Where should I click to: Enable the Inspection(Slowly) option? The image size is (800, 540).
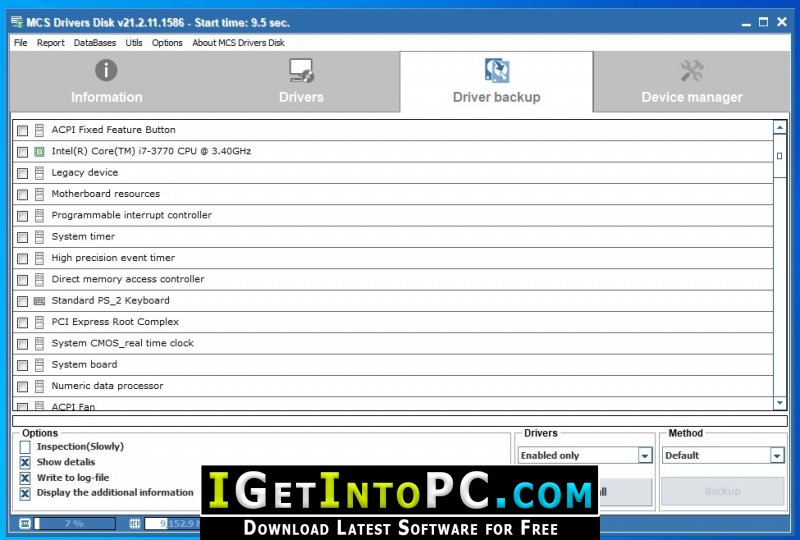click(25, 447)
